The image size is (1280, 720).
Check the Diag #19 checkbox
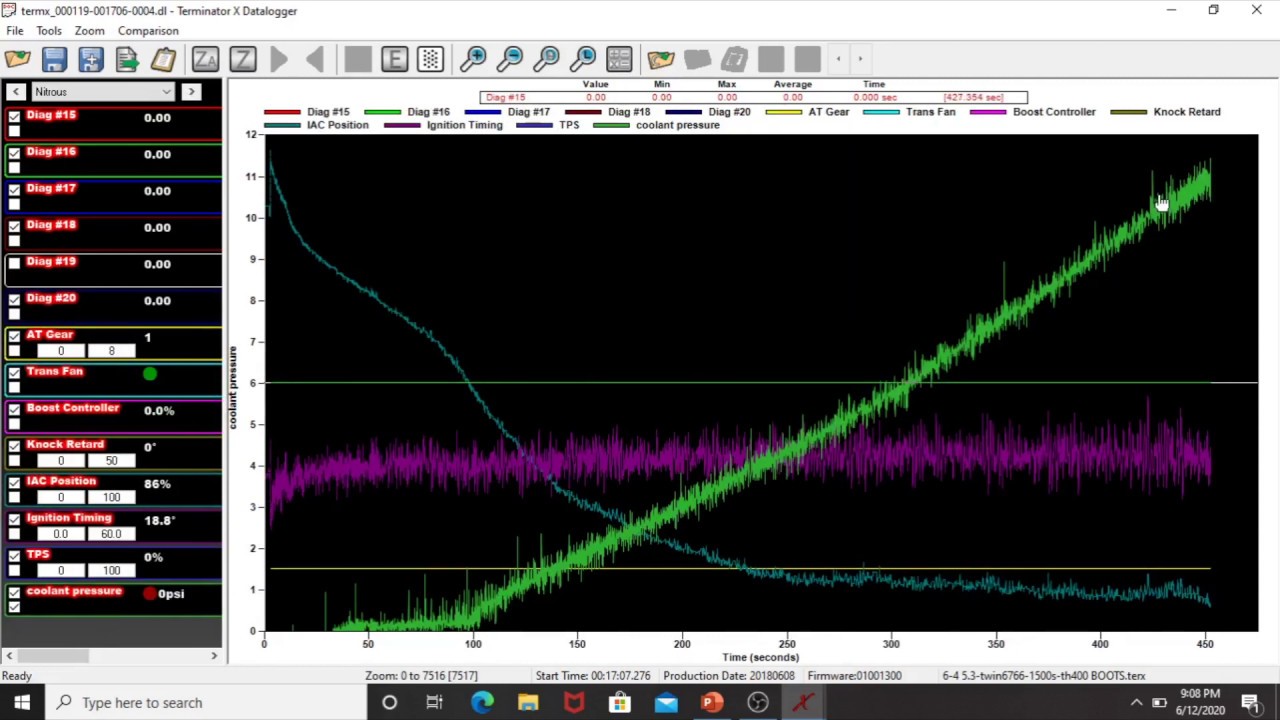point(14,264)
